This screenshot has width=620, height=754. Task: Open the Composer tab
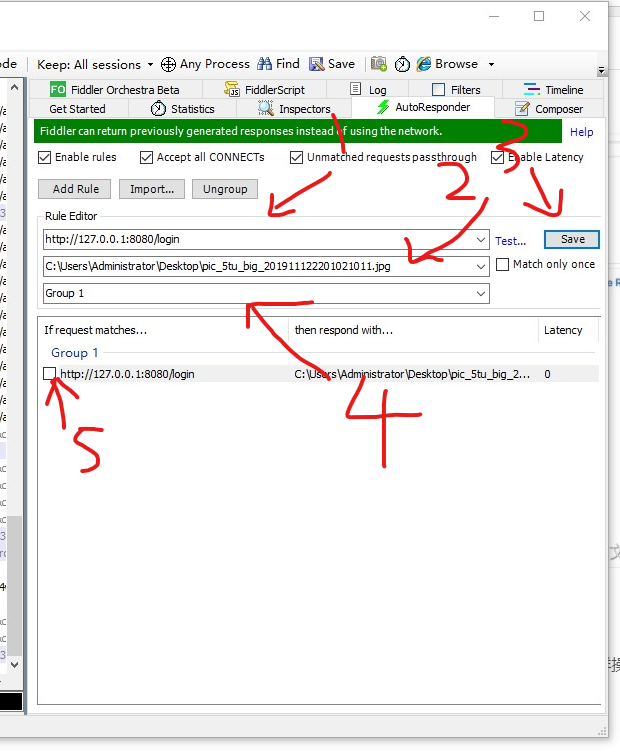pyautogui.click(x=549, y=109)
